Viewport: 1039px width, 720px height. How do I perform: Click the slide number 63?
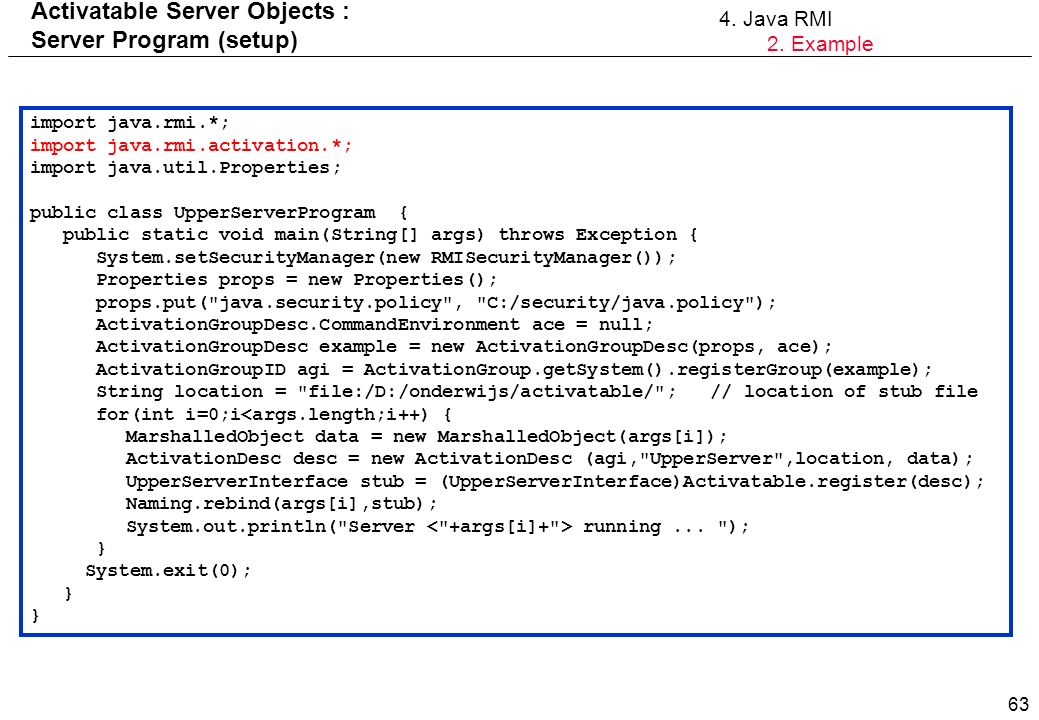pos(1018,703)
